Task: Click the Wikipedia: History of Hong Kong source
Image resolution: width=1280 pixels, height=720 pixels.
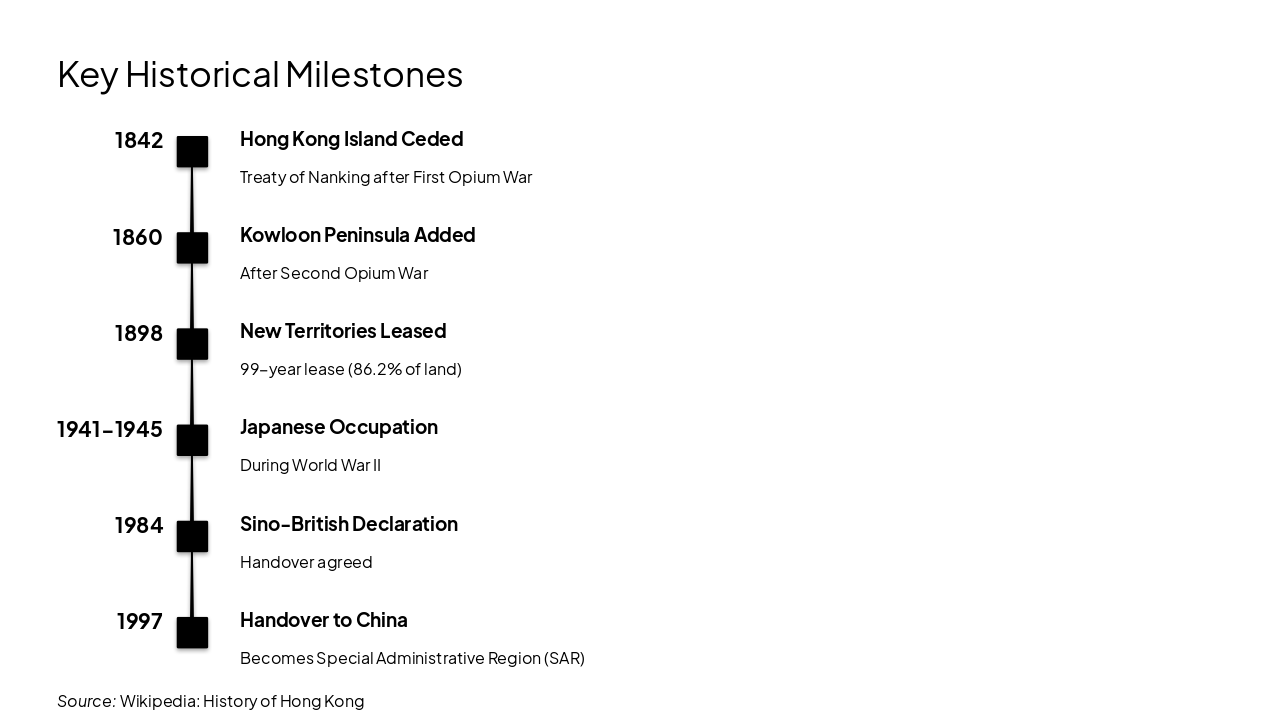Action: click(x=242, y=701)
